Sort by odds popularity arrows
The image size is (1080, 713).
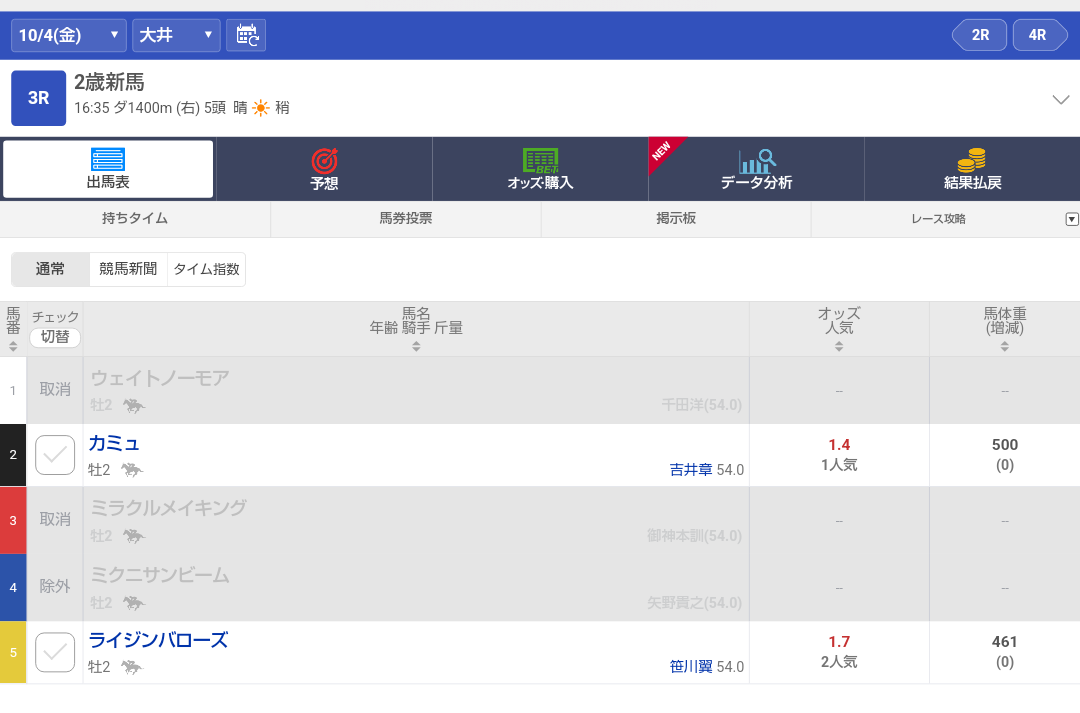839,346
